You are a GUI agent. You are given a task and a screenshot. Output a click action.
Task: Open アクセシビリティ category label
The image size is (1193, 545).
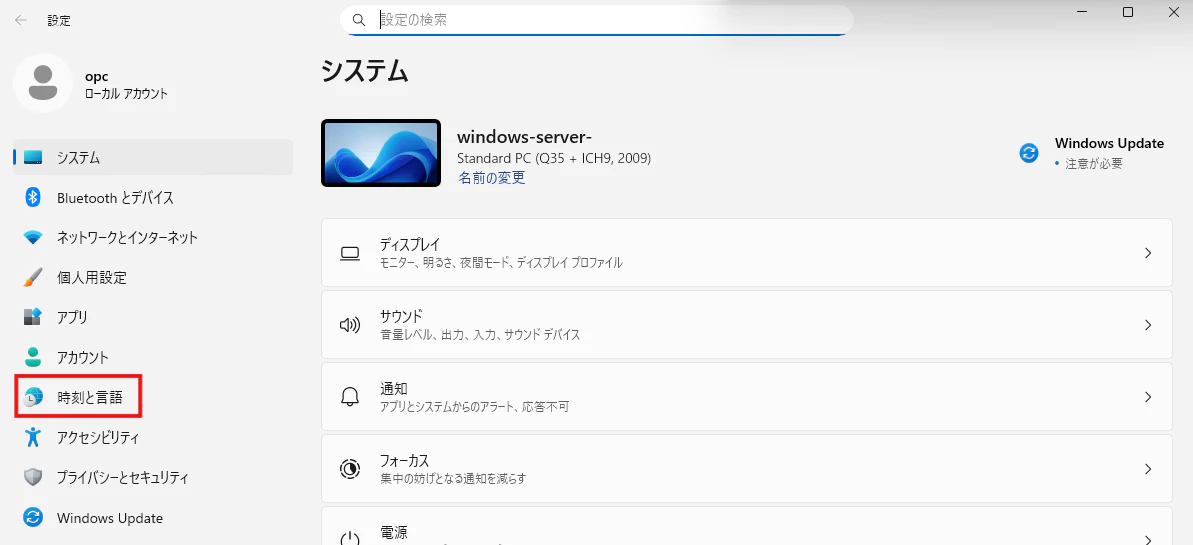[98, 438]
